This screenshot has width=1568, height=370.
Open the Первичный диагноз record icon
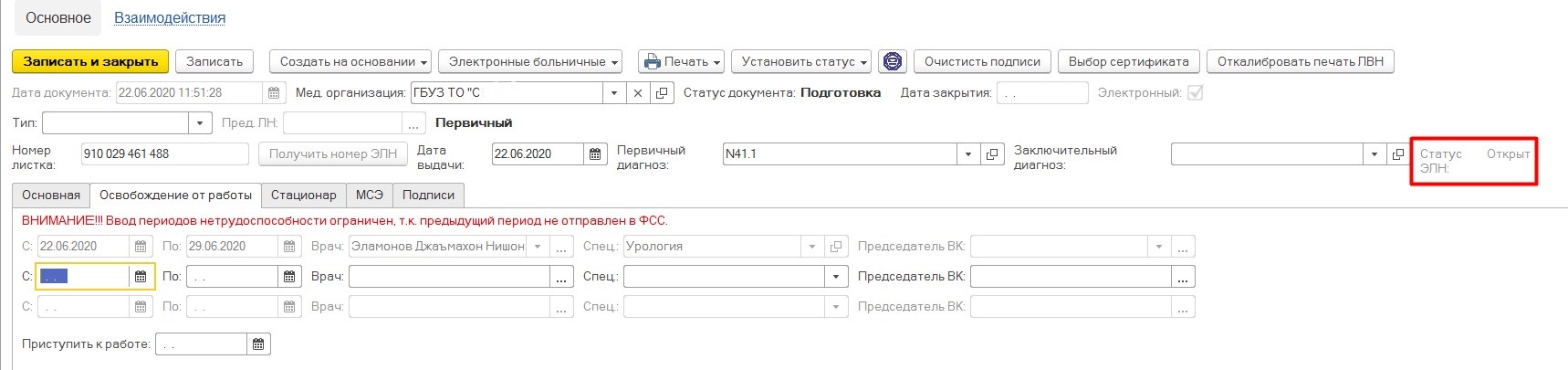993,154
